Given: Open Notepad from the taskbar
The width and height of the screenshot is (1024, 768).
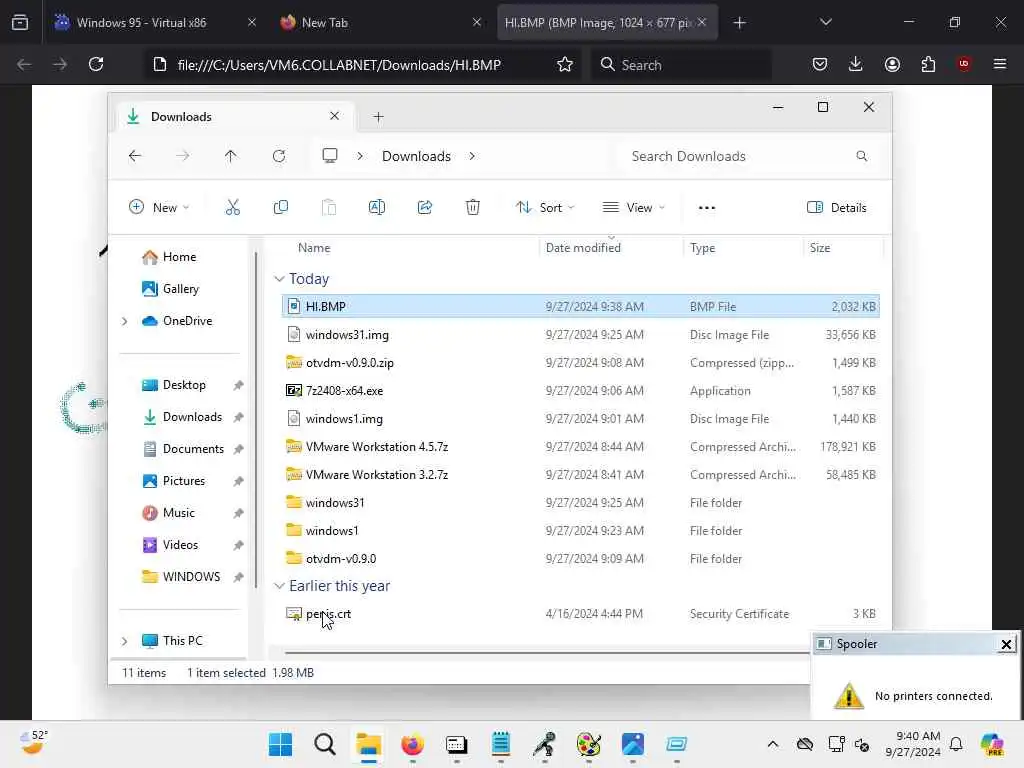Looking at the screenshot, I should [x=501, y=744].
